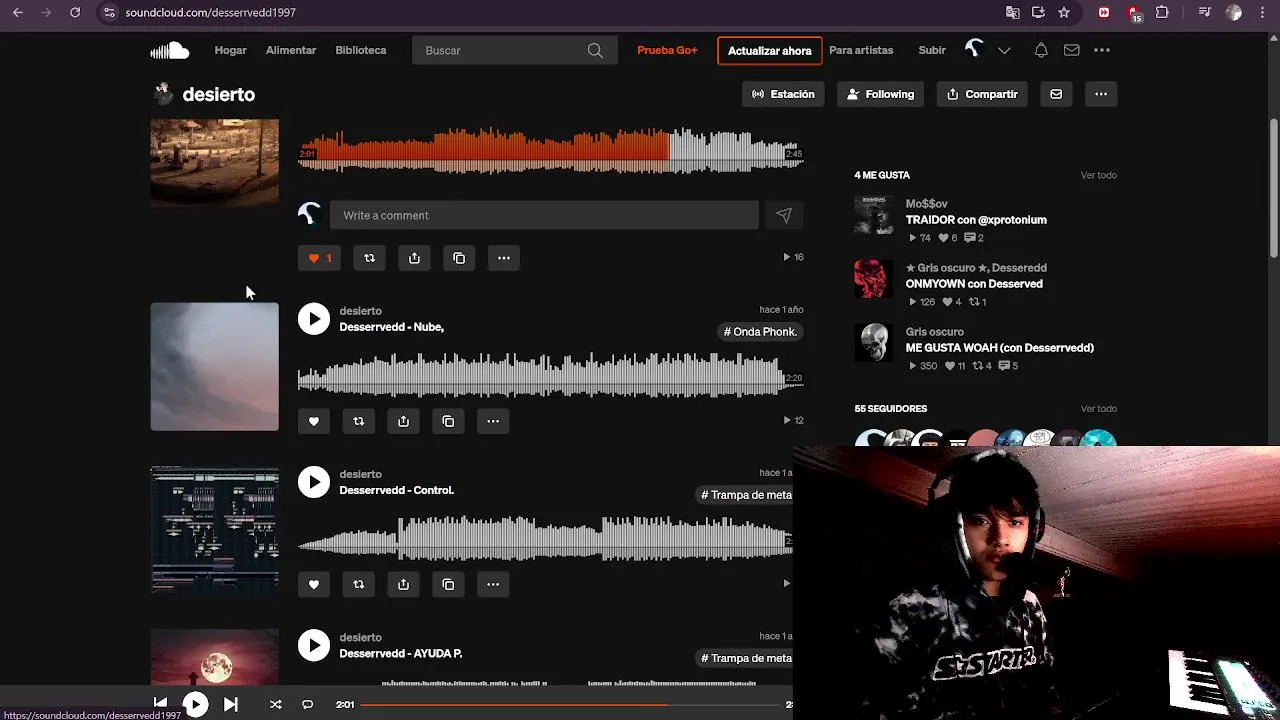Open Nube track cover thumbnail
The width and height of the screenshot is (1280, 720).
tap(215, 367)
